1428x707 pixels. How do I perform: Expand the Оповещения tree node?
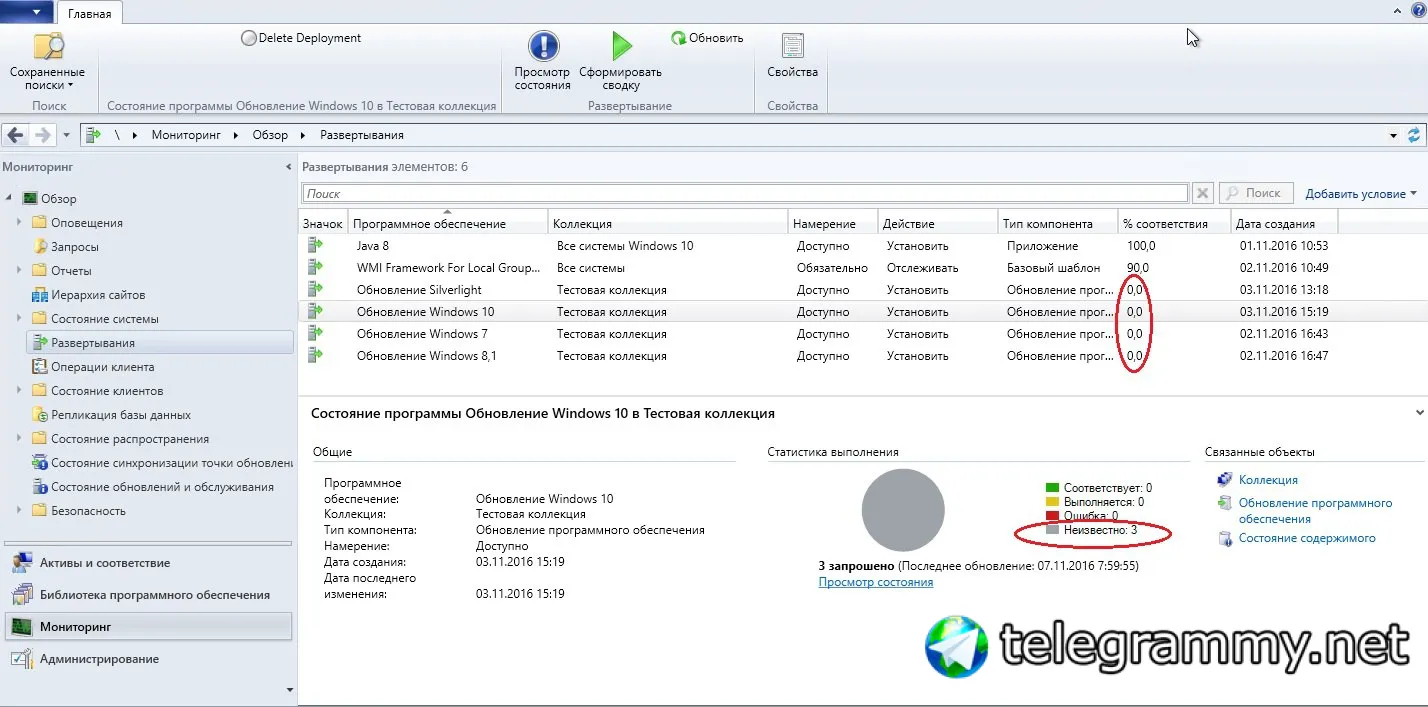pyautogui.click(x=19, y=223)
